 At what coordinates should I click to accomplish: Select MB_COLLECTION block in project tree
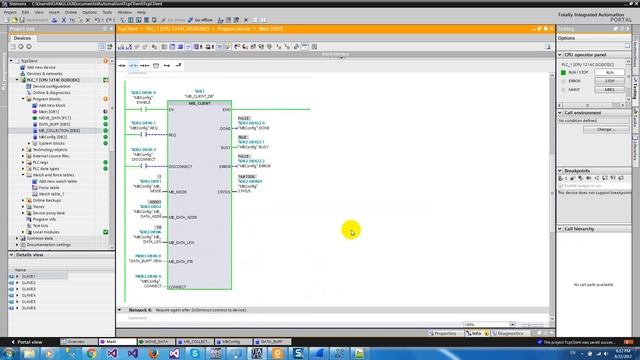(x=59, y=131)
